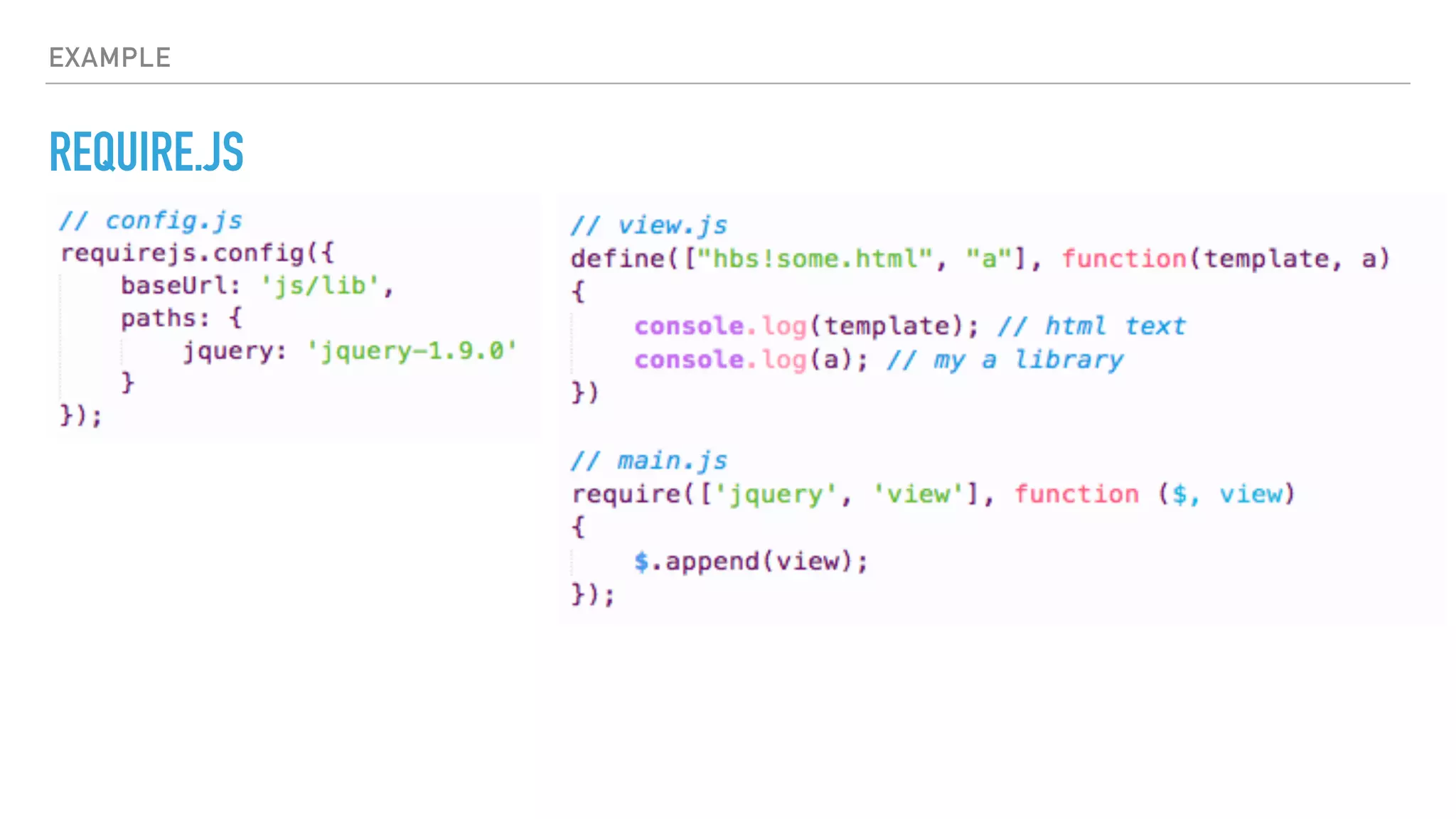Click the closing '})' of view.js
Image resolution: width=1456 pixels, height=819 pixels.
[x=585, y=392]
